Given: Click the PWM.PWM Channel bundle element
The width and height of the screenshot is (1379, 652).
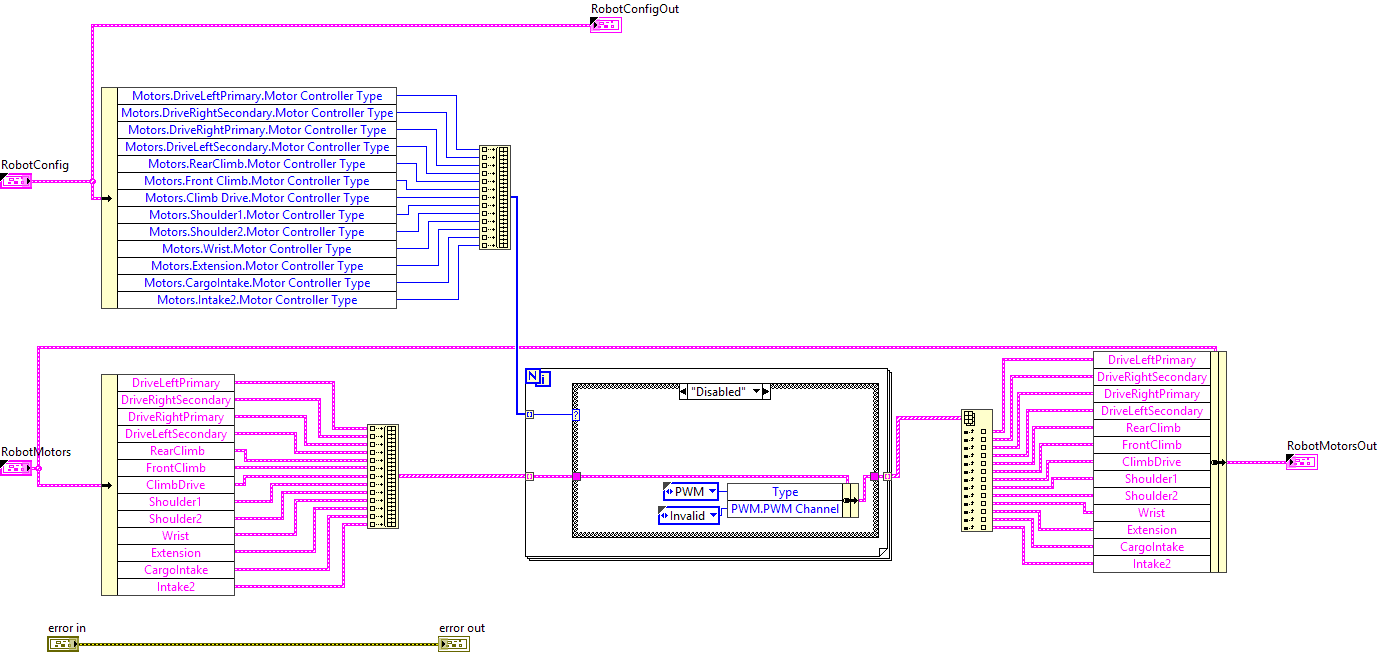Looking at the screenshot, I should (784, 509).
